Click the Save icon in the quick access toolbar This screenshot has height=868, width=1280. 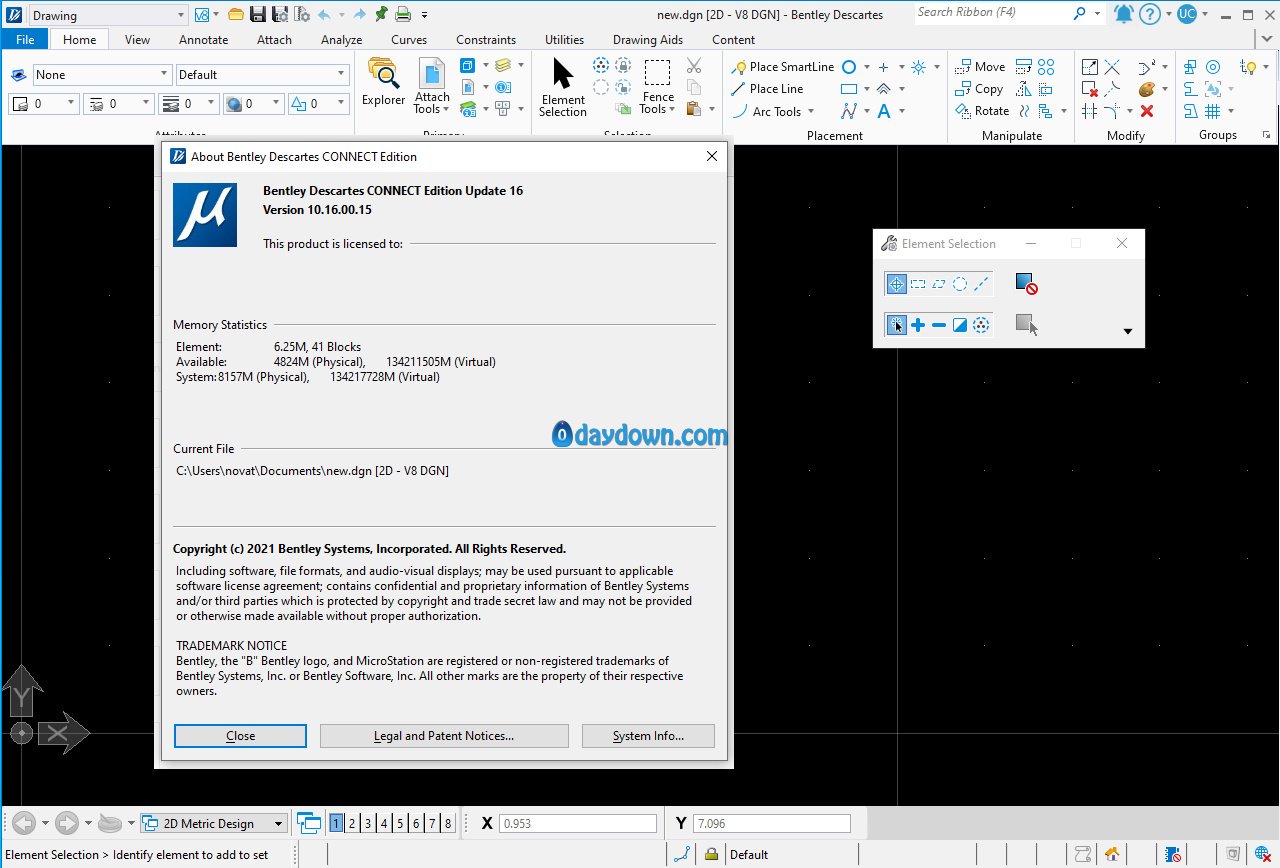coord(257,14)
